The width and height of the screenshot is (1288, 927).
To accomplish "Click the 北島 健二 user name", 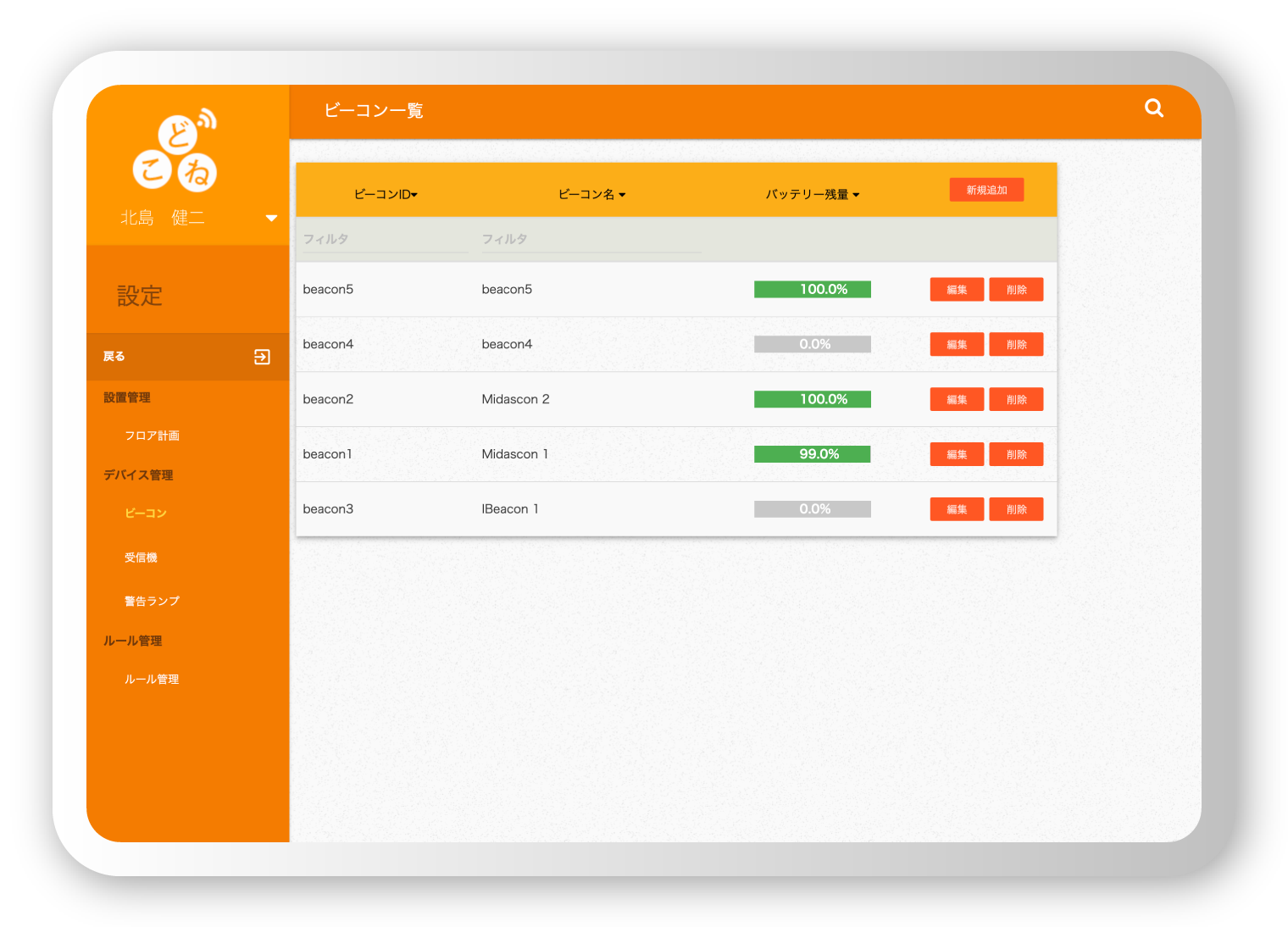I will 163,218.
